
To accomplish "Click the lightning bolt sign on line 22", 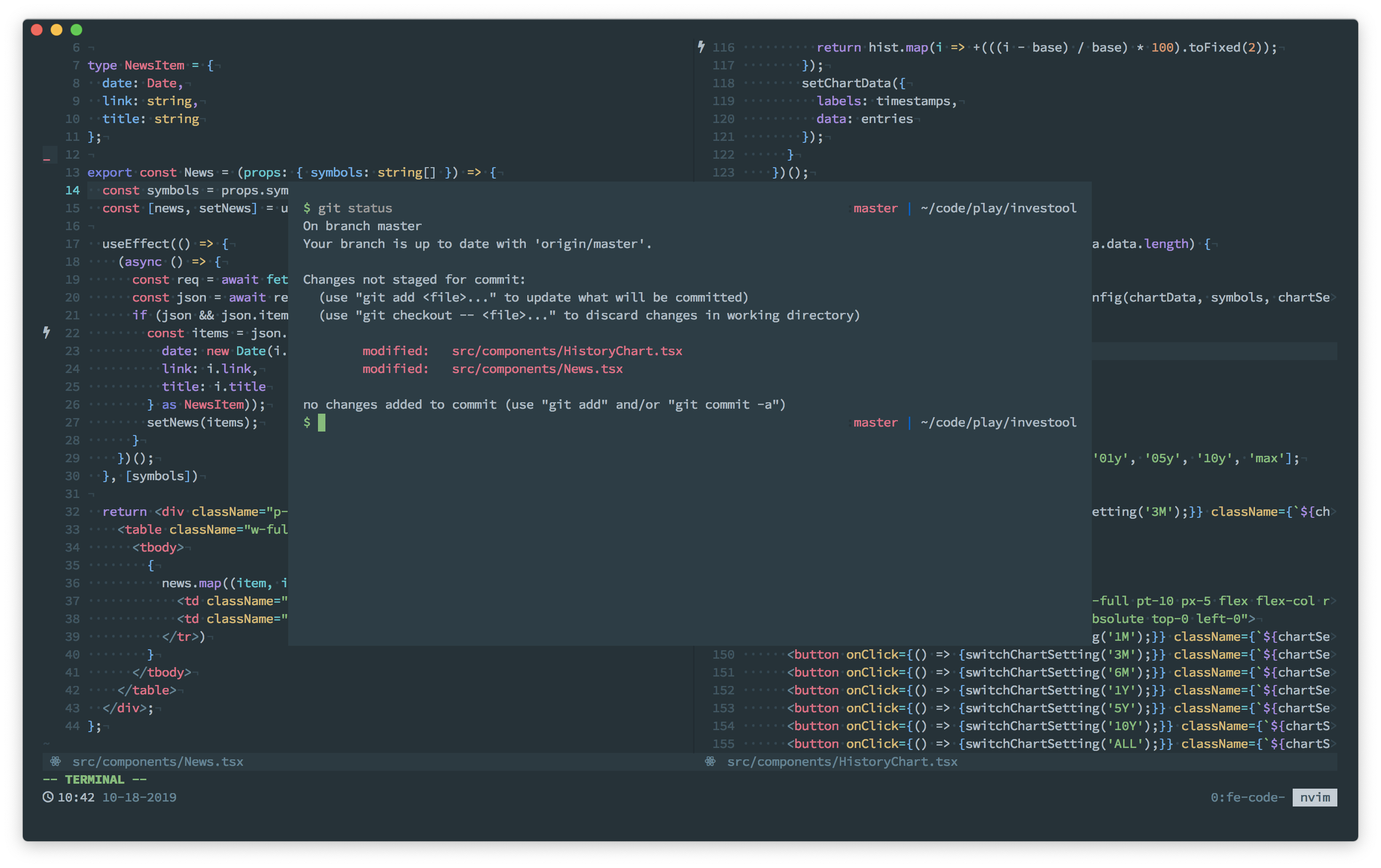I will tap(47, 332).
